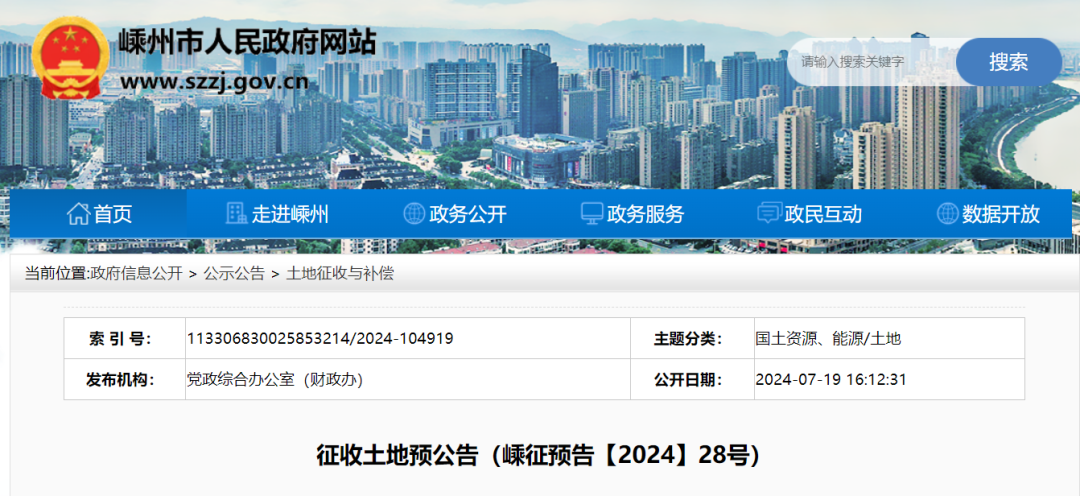Click the globe icon beside 政务公开
The height and width of the screenshot is (496, 1080).
click(x=414, y=214)
